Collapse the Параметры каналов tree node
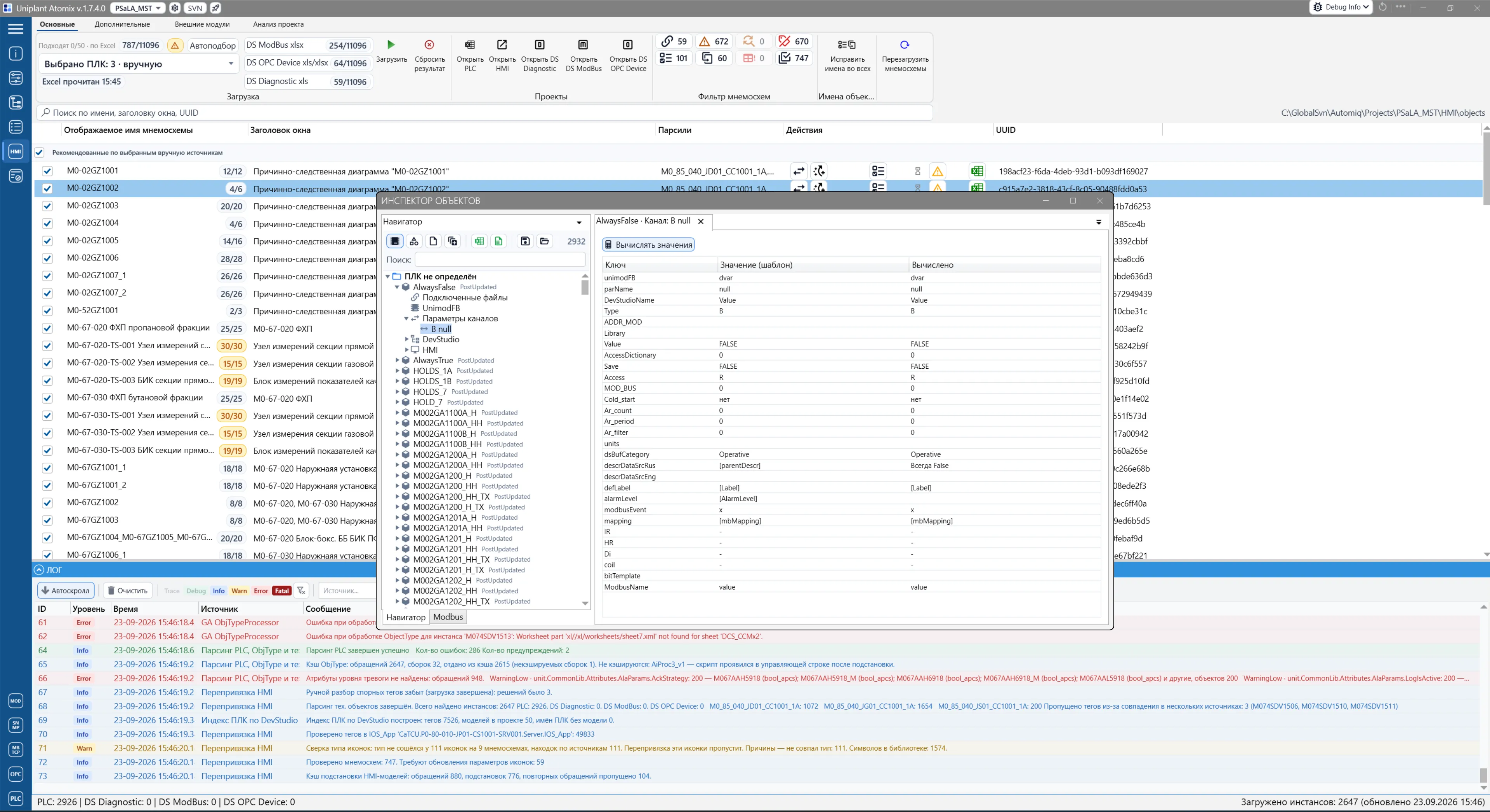Screen dimensions: 1490x812 406,319
